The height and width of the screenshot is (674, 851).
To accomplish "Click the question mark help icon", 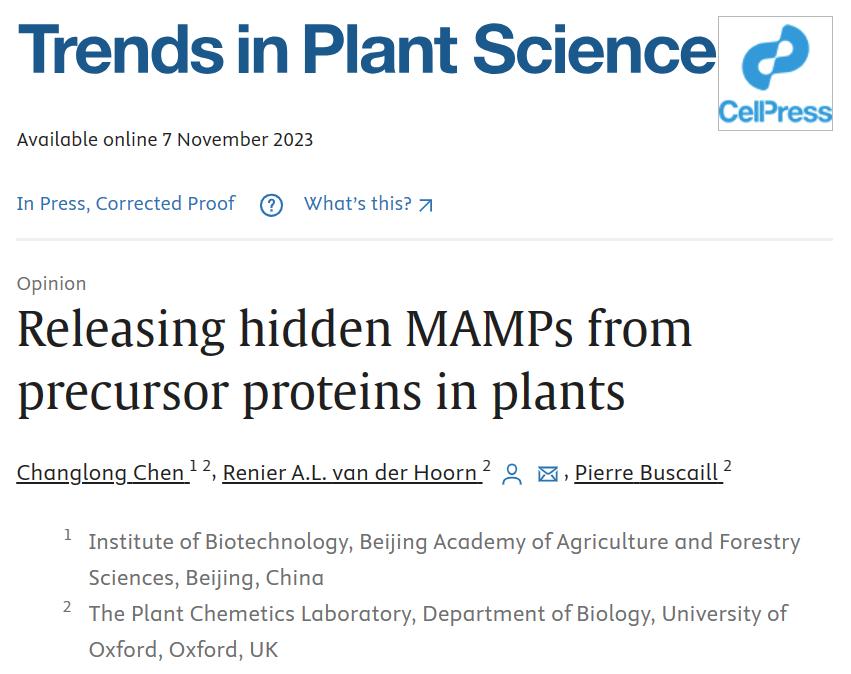I will 271,205.
